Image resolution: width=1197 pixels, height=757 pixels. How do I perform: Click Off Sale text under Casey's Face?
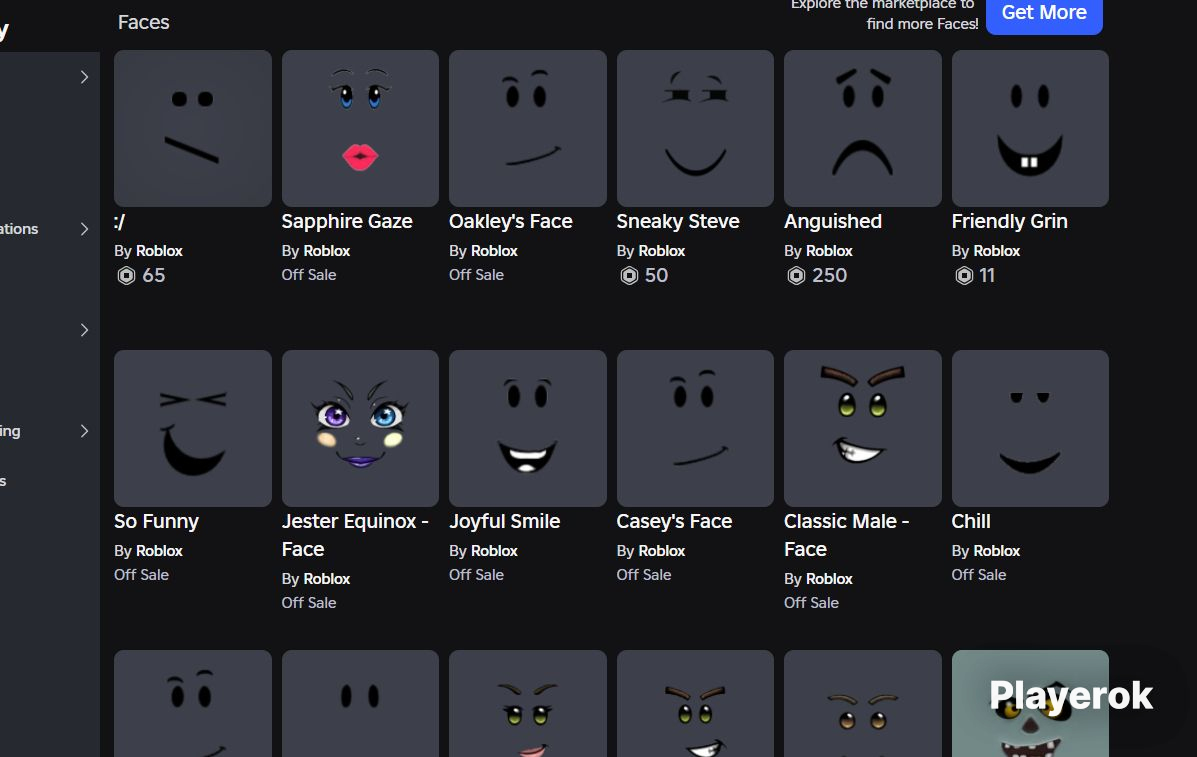pos(644,575)
